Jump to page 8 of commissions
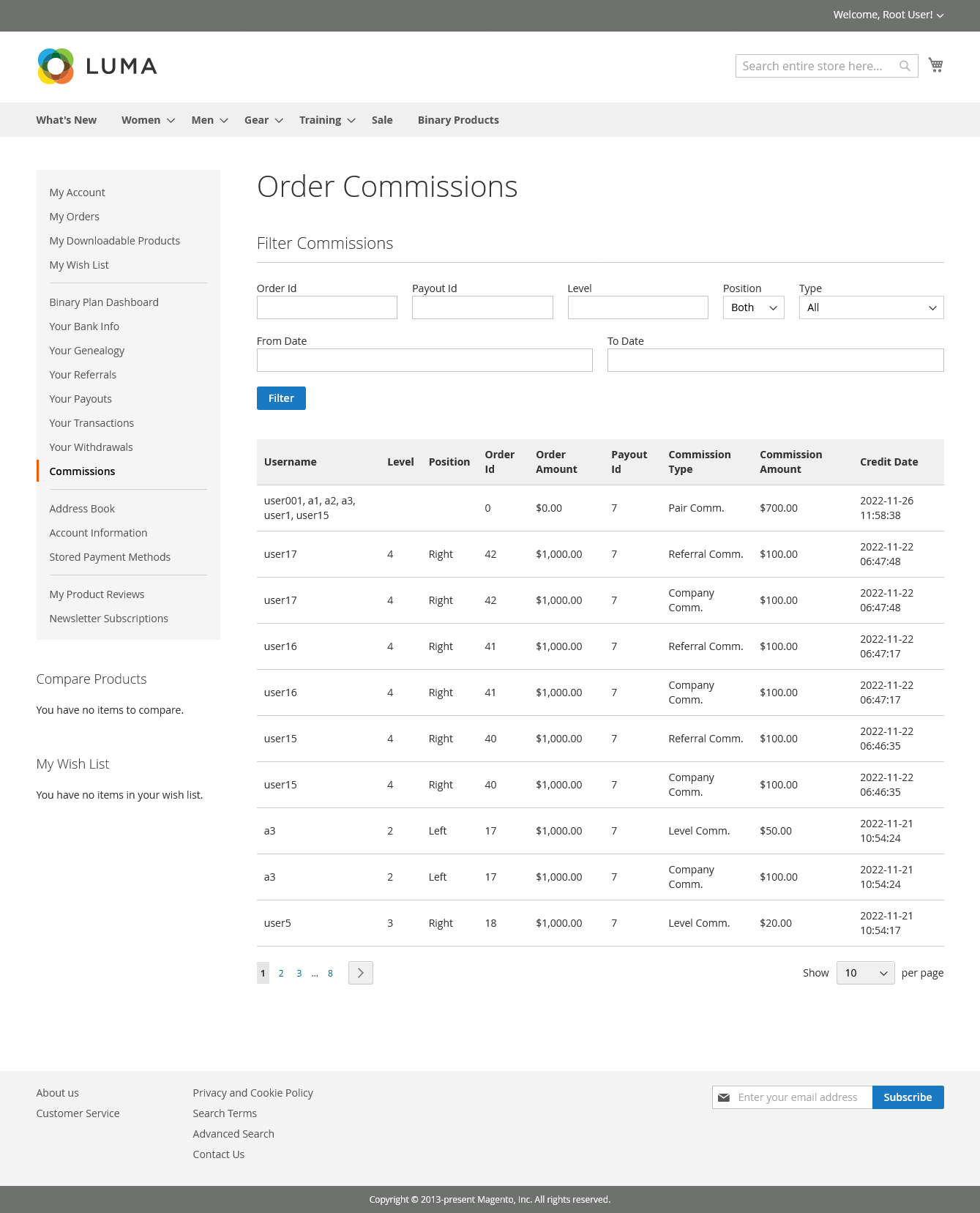The image size is (980, 1213). pos(330,974)
